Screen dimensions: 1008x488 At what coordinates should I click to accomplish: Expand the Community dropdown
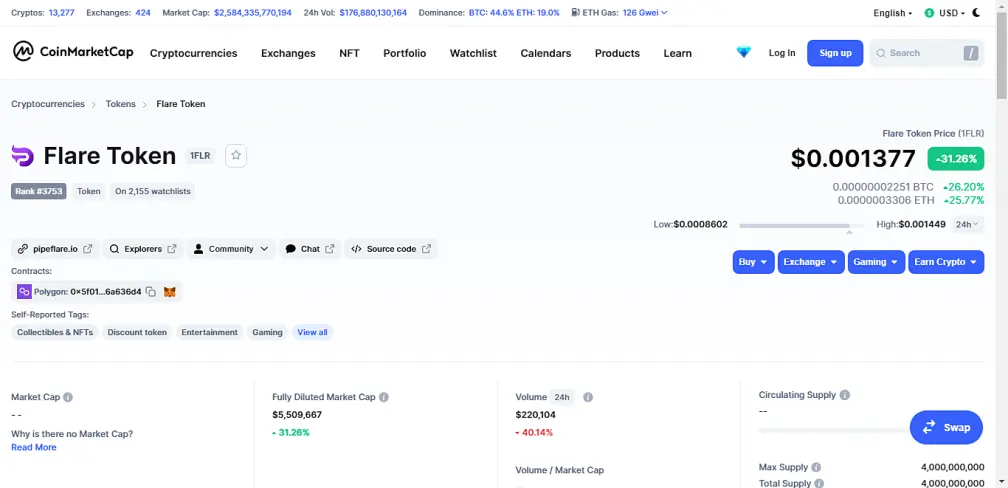tap(231, 249)
